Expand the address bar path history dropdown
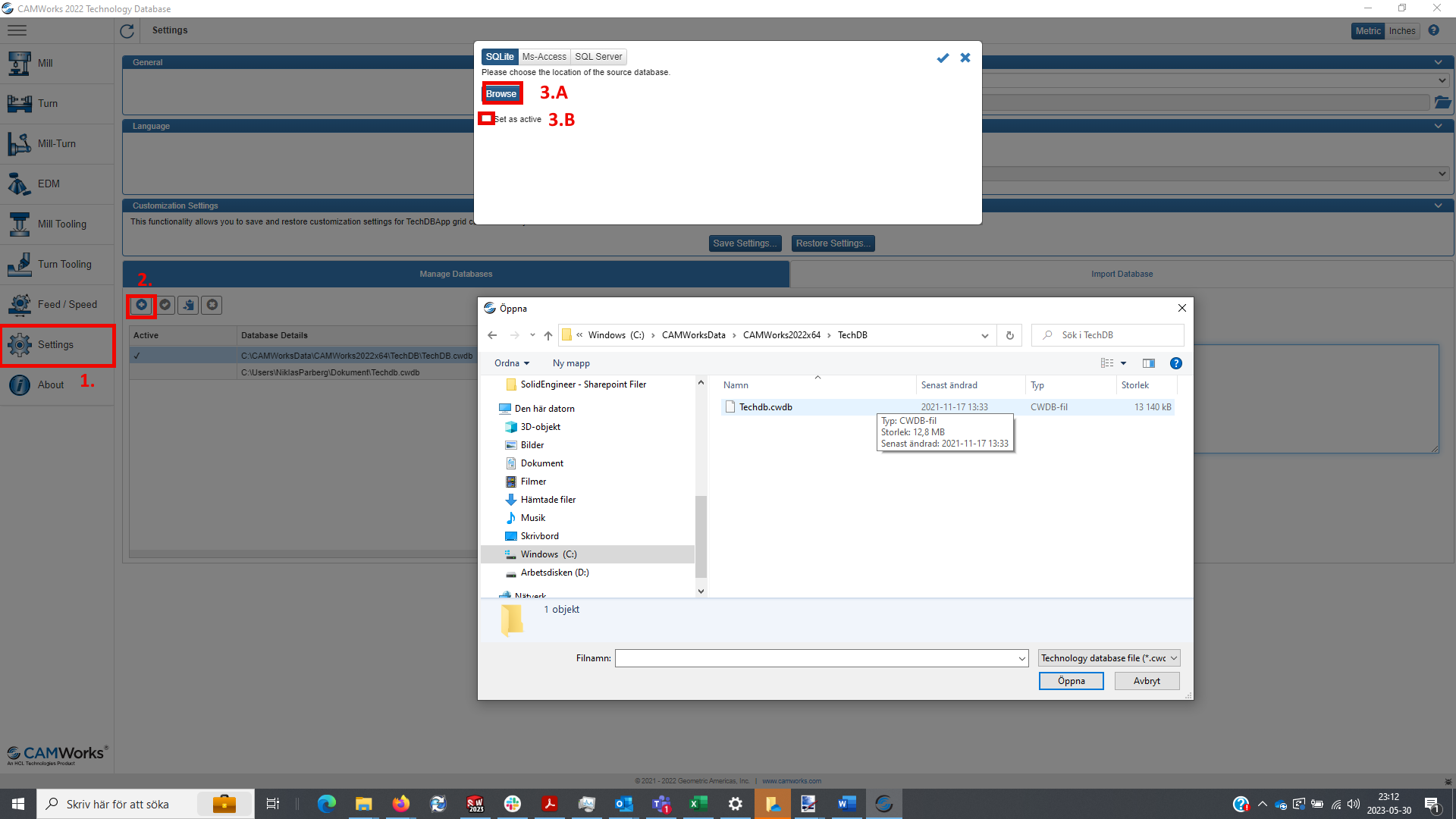Image resolution: width=1456 pixels, height=819 pixels. (x=984, y=335)
